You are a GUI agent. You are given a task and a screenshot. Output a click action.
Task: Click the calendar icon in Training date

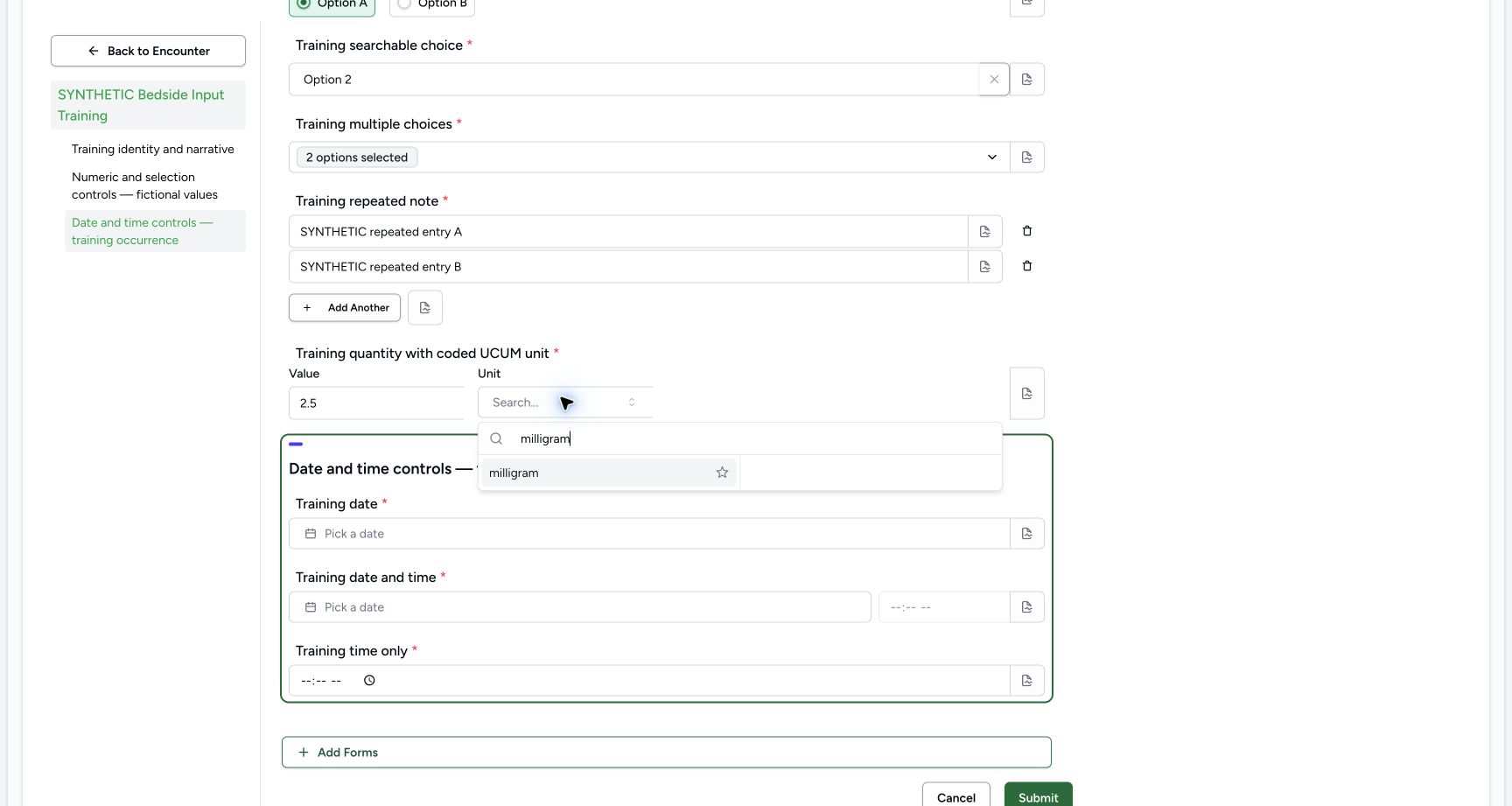311,534
